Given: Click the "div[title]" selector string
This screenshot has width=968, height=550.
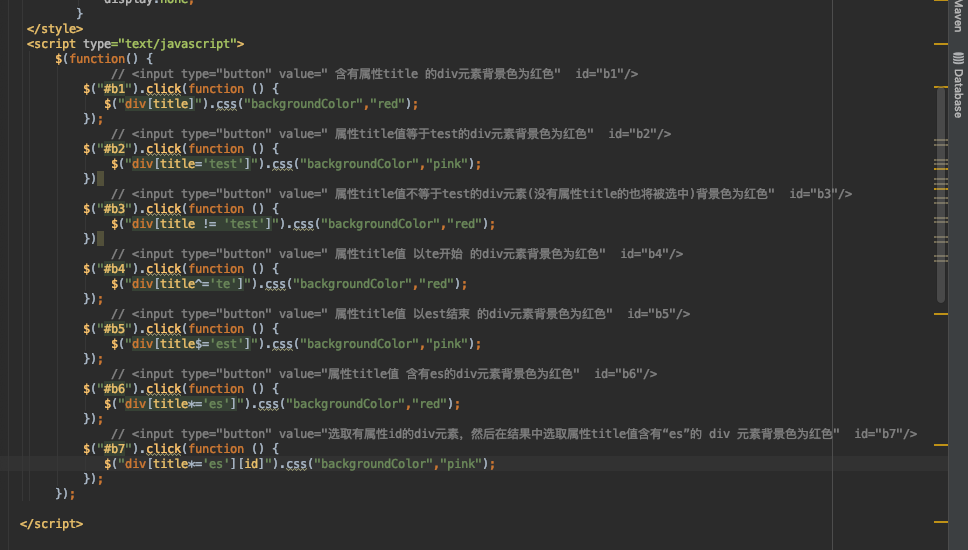Looking at the screenshot, I should 160,104.
